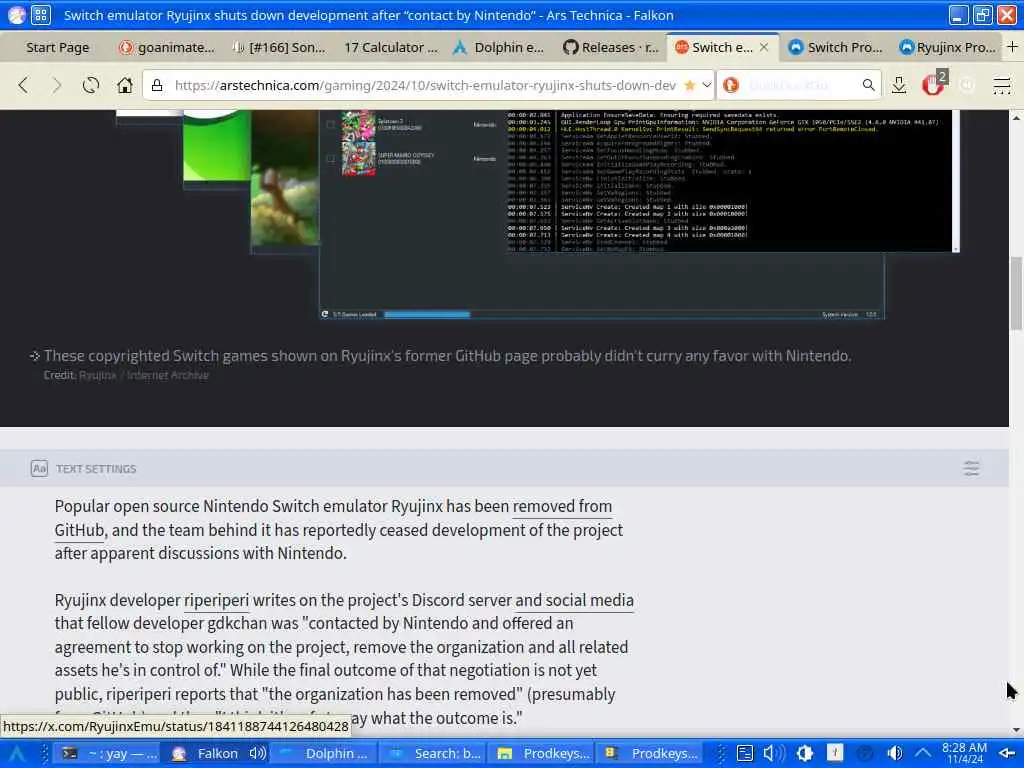Image resolution: width=1024 pixels, height=768 pixels.
Task: Go back to the previous page
Action: (x=24, y=85)
